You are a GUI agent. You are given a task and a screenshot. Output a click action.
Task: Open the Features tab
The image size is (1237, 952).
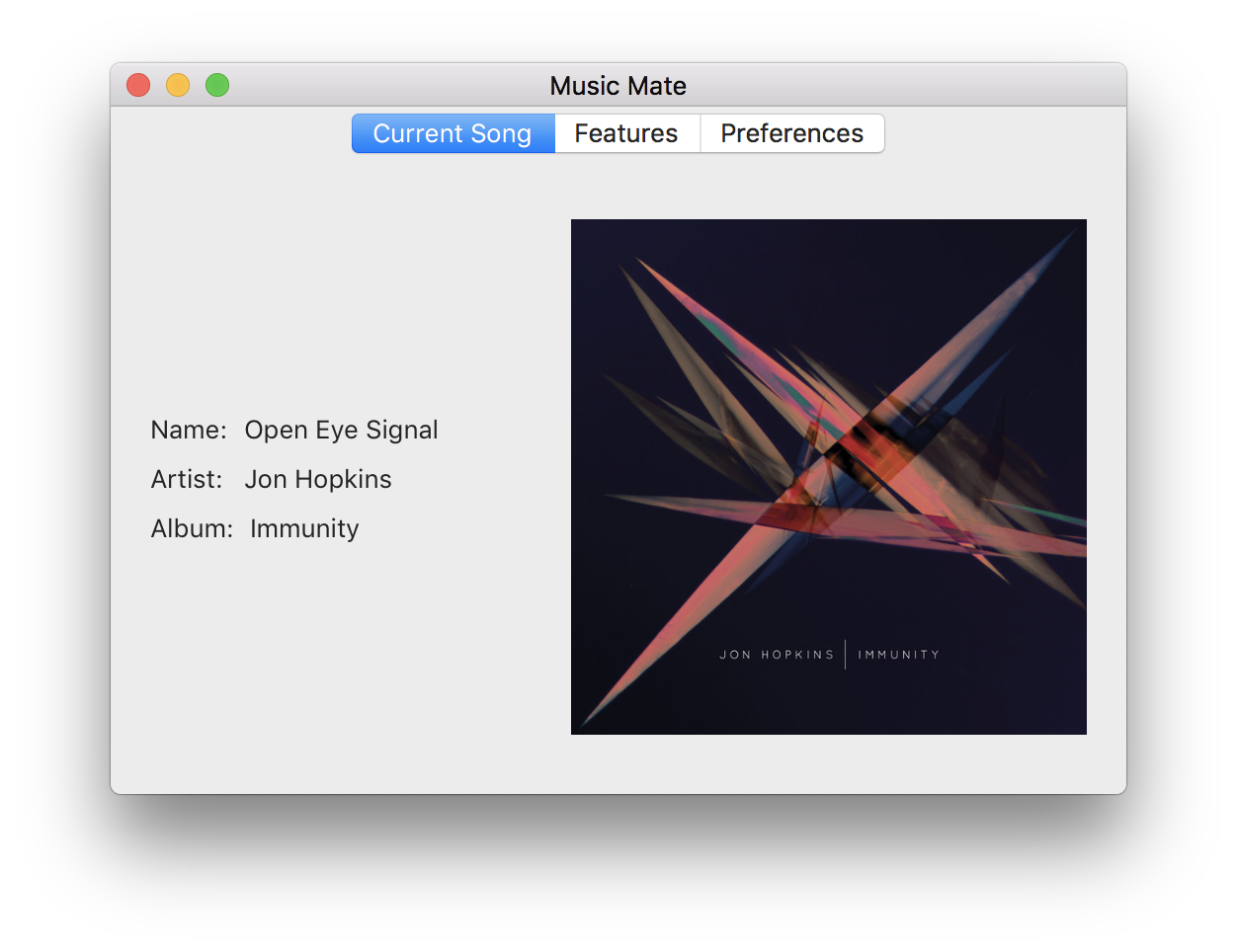pyautogui.click(x=627, y=133)
